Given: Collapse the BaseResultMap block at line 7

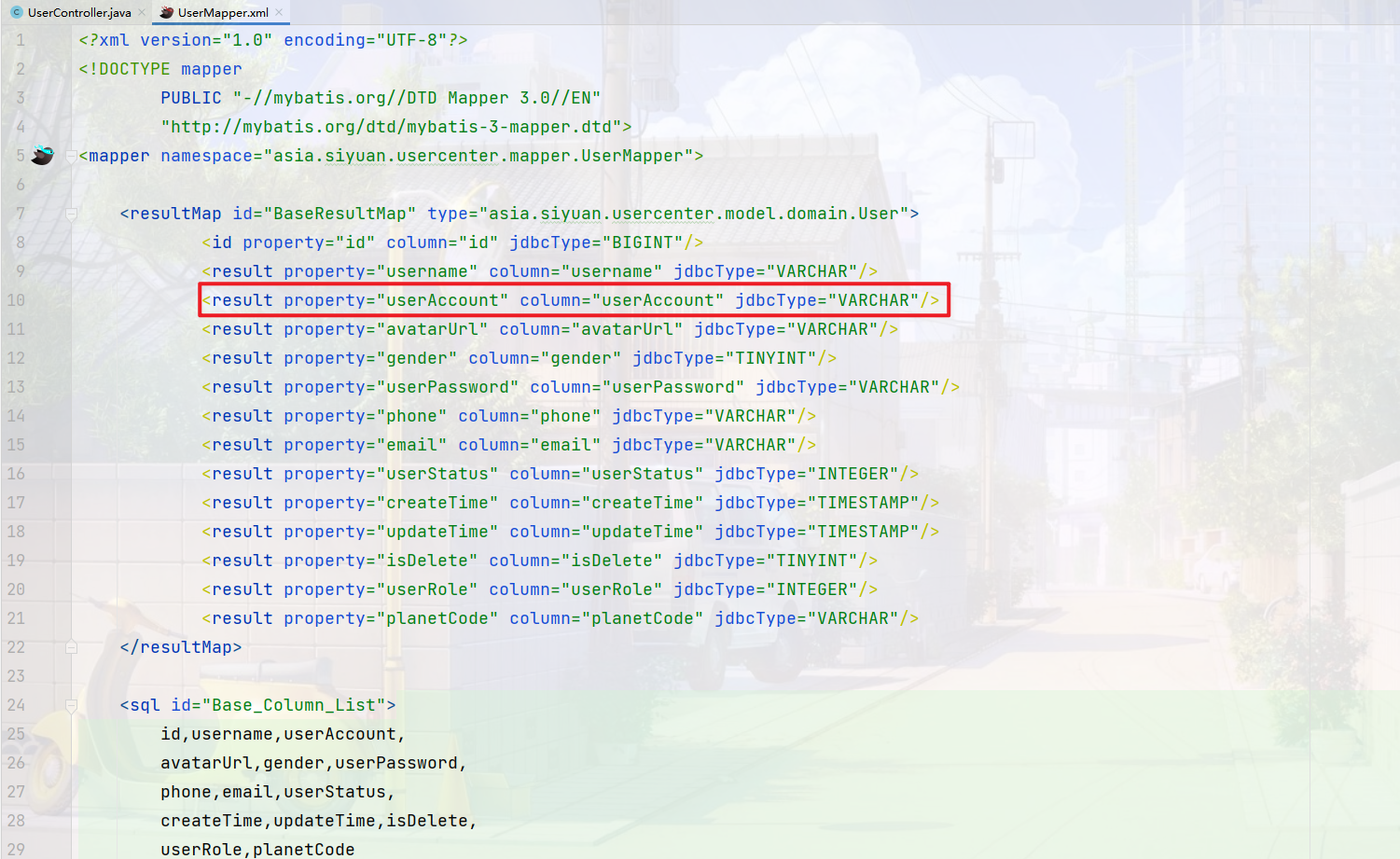Looking at the screenshot, I should tap(71, 213).
